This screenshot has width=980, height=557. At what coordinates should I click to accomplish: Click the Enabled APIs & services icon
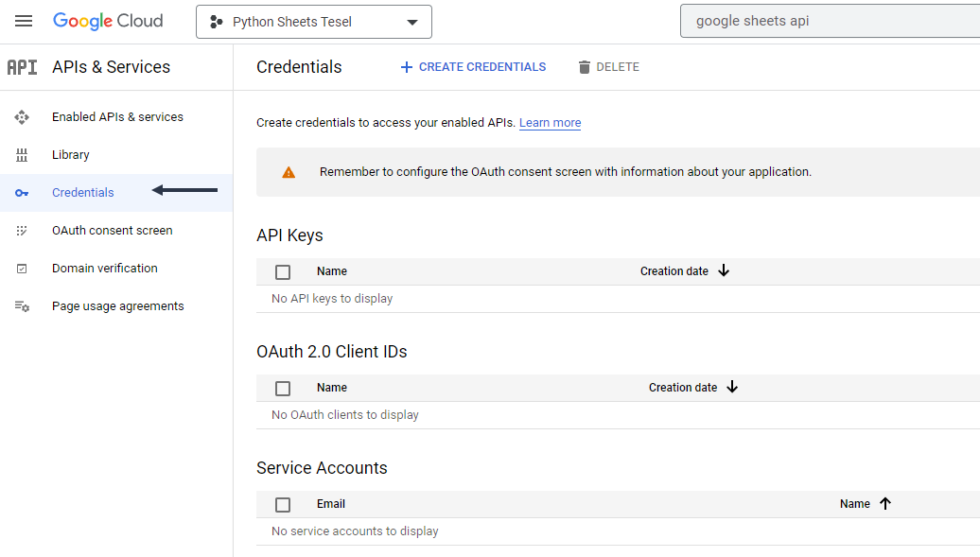coord(22,117)
